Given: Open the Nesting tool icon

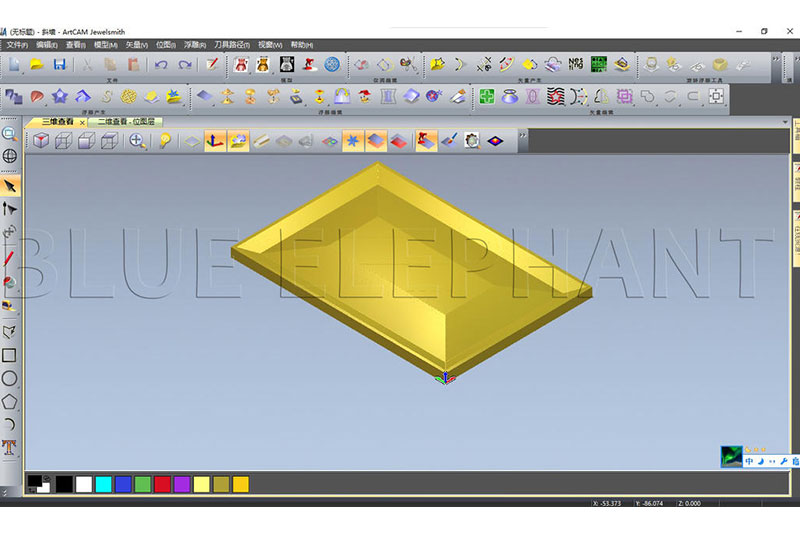Looking at the screenshot, I should pyautogui.click(x=576, y=65).
